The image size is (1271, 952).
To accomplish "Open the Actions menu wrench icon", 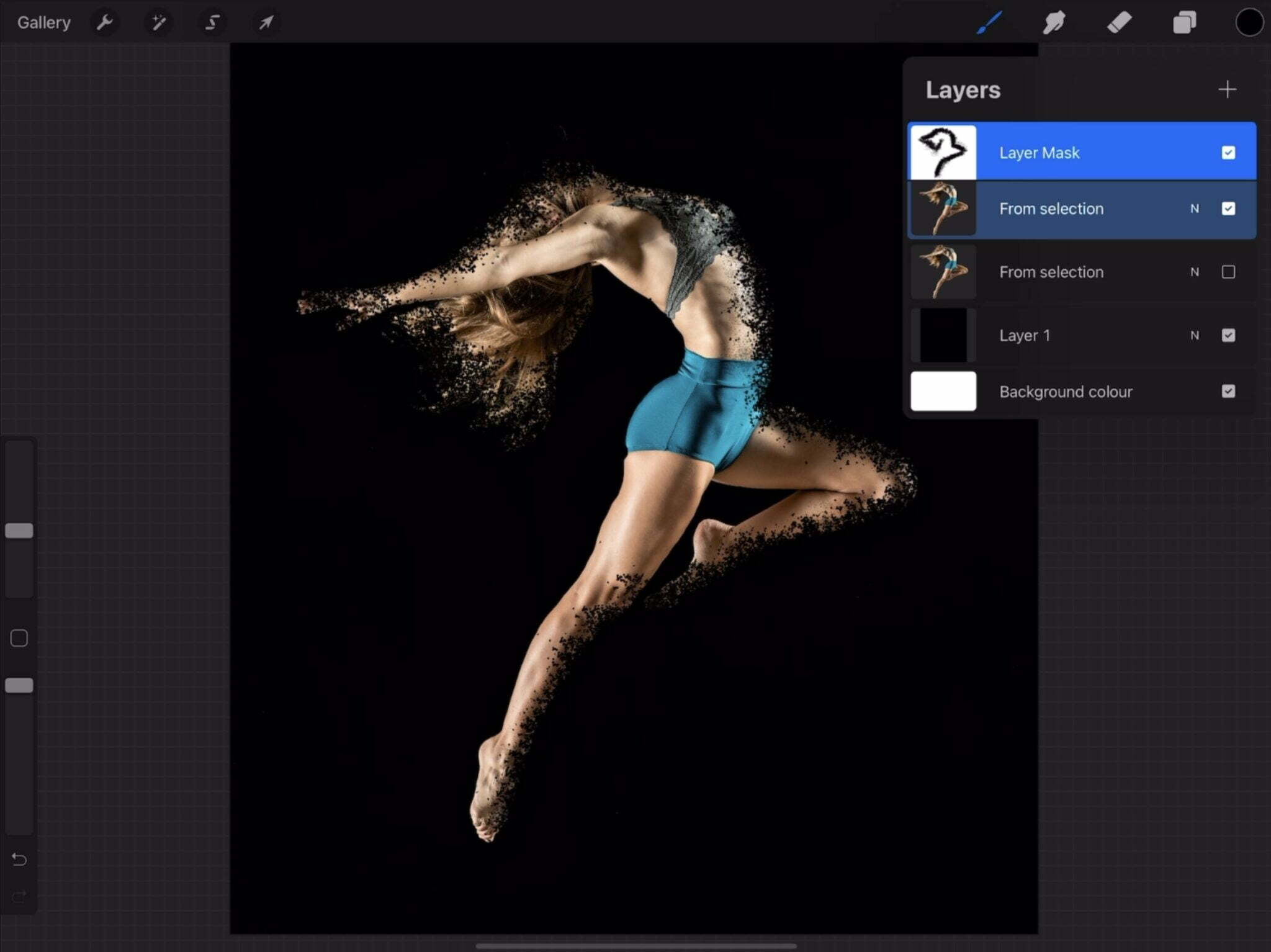I will coord(105,22).
